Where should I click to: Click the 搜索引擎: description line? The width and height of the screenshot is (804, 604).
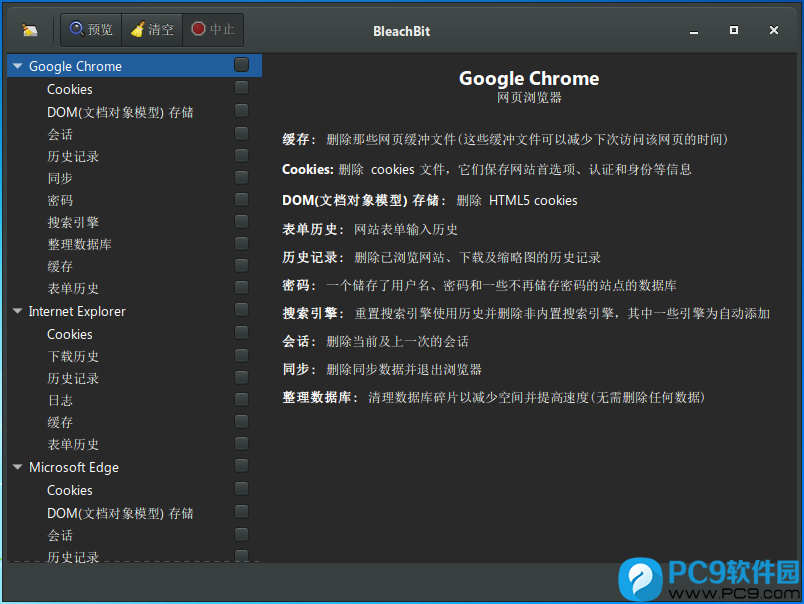coord(526,313)
